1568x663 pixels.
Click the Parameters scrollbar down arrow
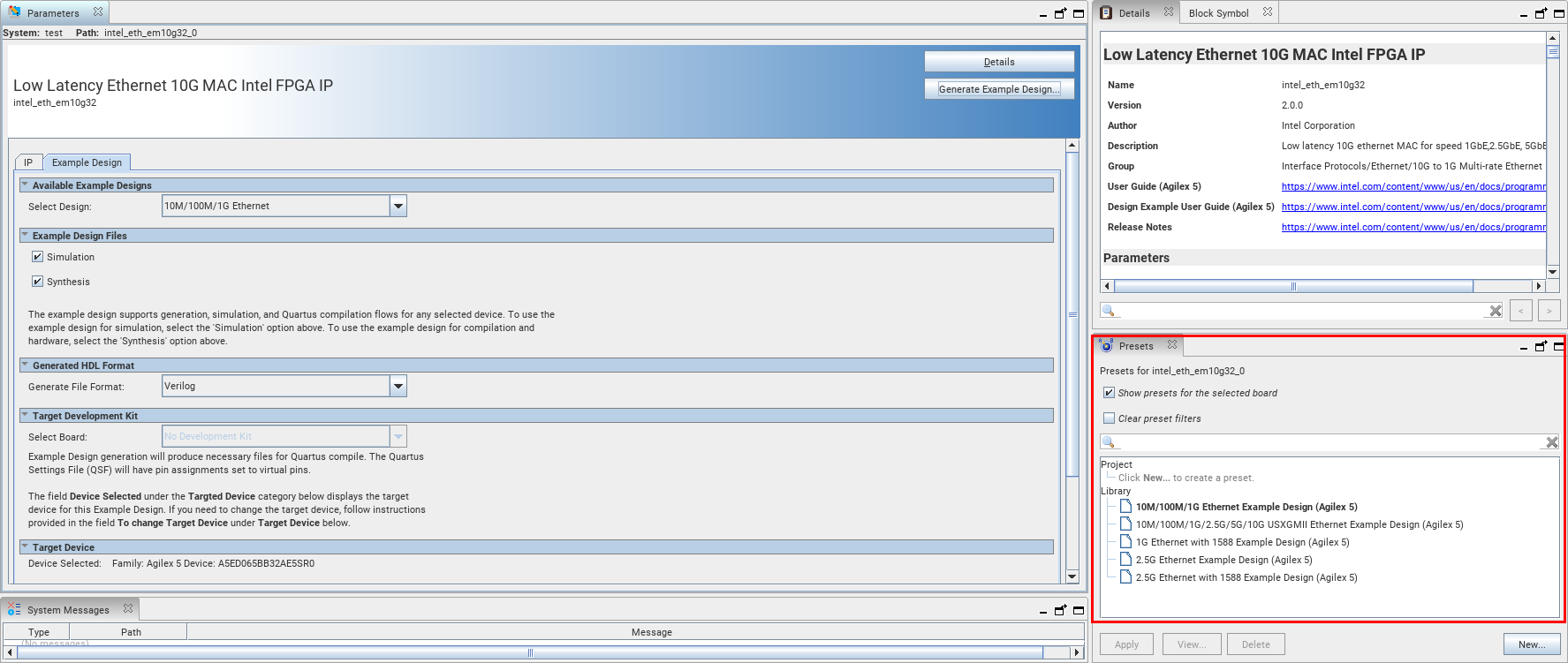click(x=1072, y=576)
